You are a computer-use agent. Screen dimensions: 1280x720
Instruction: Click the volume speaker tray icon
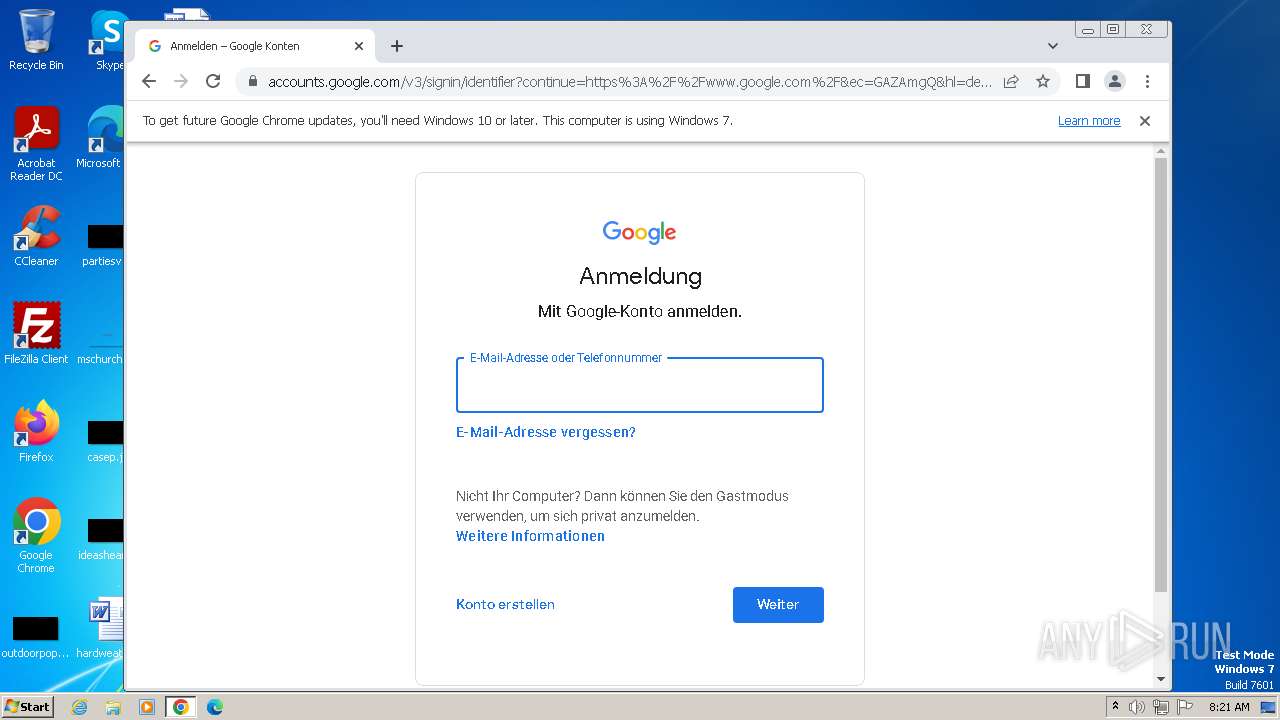click(x=1137, y=707)
